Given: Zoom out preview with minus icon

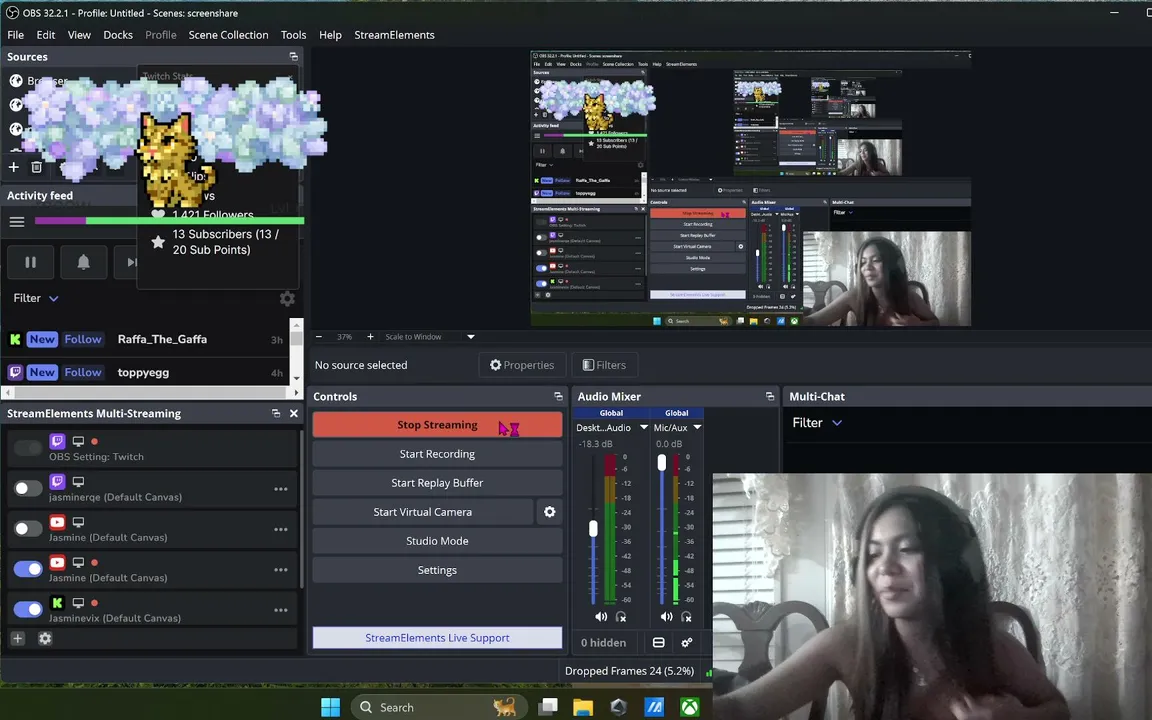Looking at the screenshot, I should click(319, 336).
